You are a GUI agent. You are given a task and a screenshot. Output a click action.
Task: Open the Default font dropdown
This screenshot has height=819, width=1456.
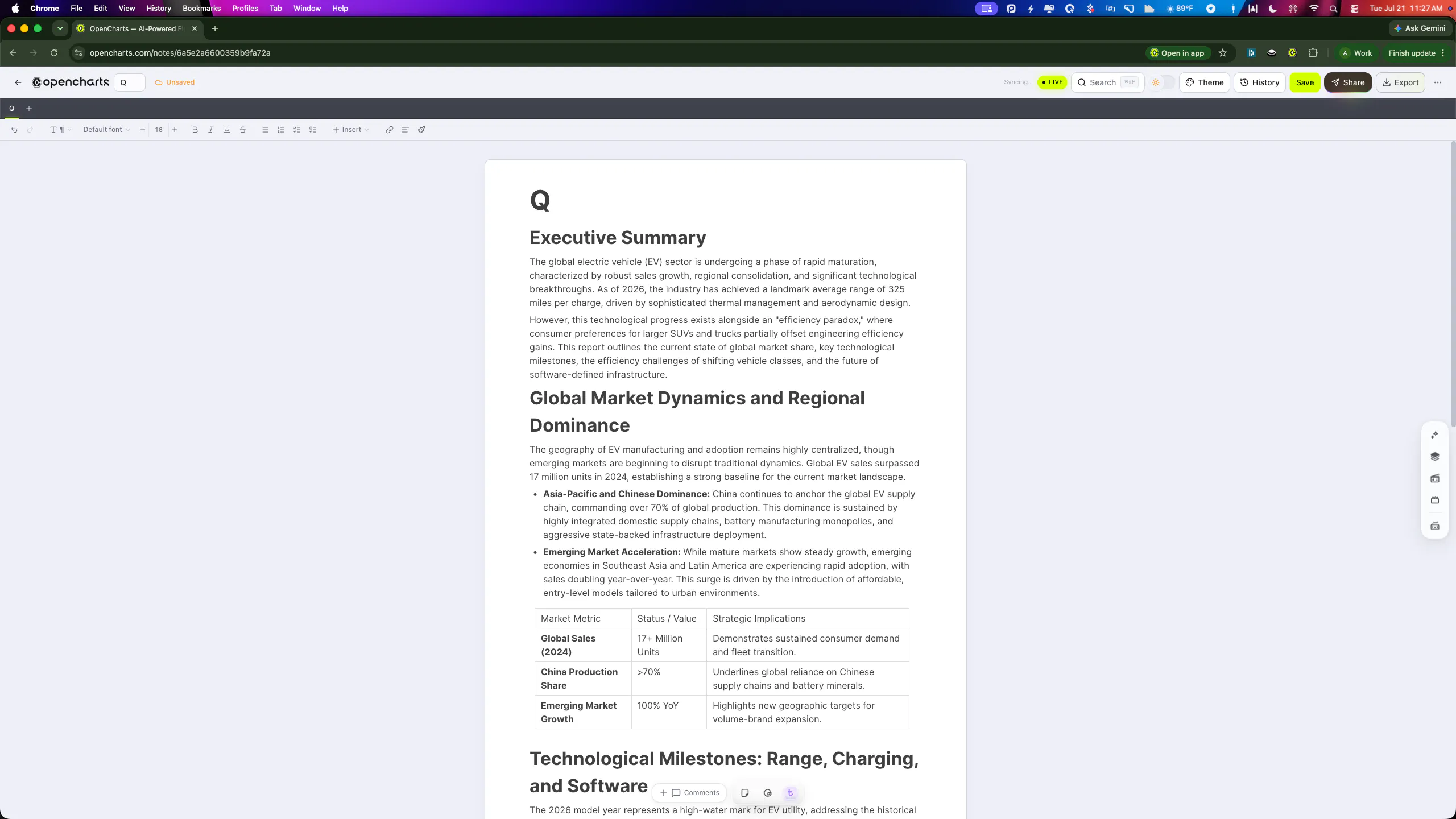point(106,130)
